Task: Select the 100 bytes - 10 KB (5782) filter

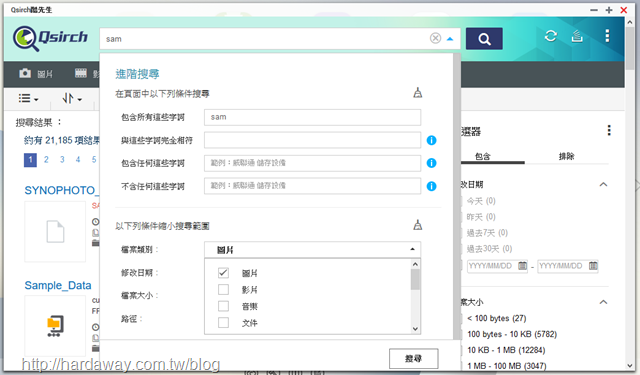Action: tap(512, 334)
